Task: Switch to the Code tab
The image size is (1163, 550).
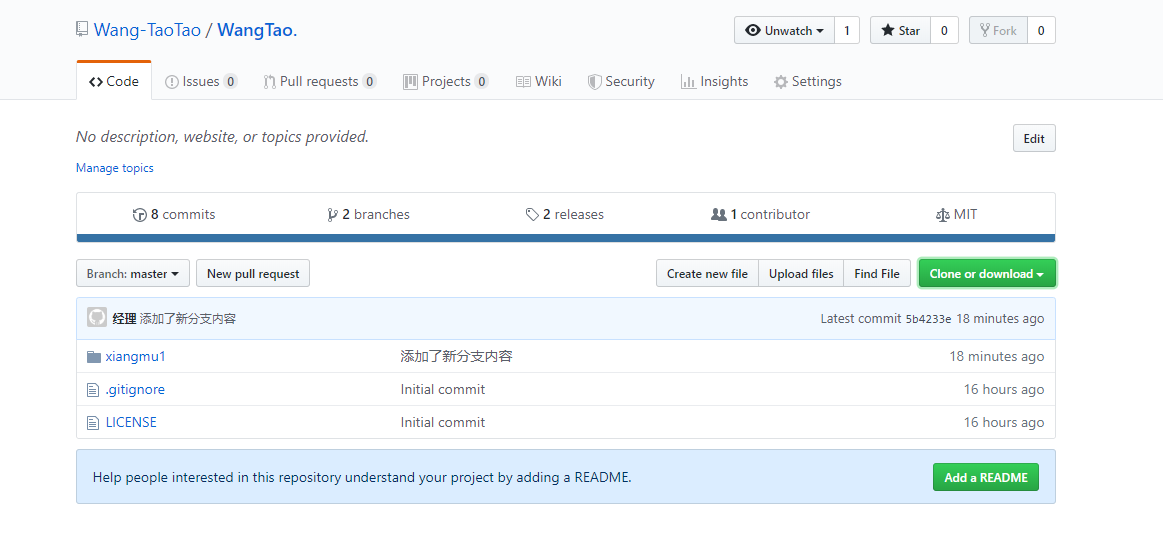Action: point(114,82)
